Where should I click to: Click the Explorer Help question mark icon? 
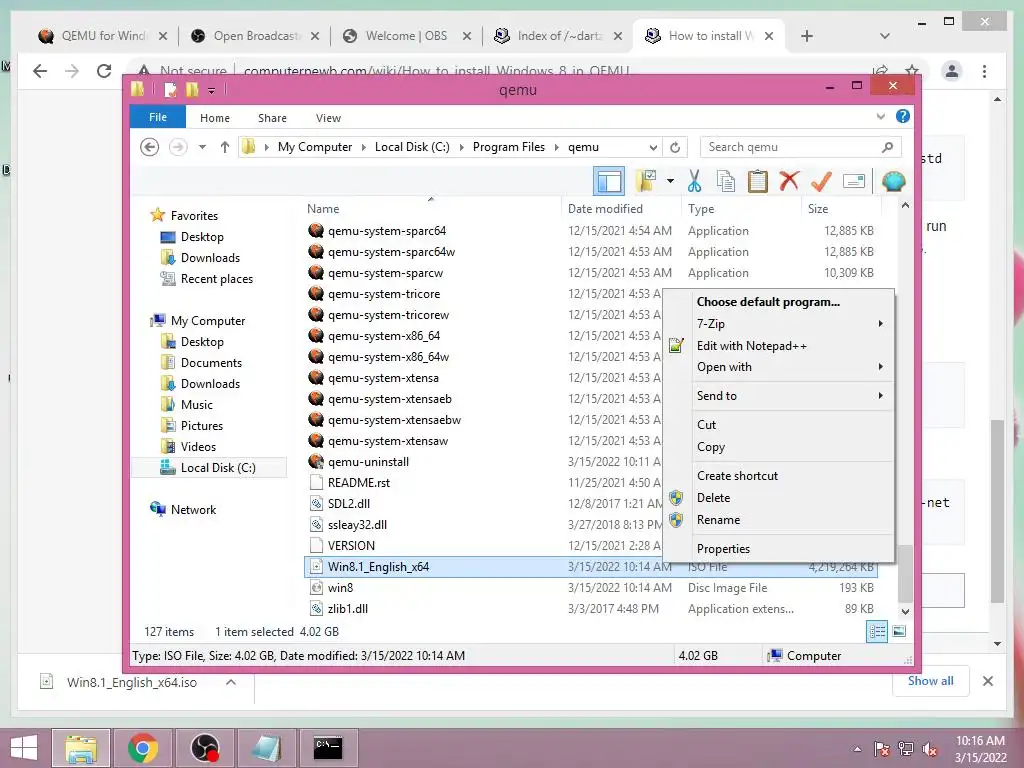coord(903,117)
